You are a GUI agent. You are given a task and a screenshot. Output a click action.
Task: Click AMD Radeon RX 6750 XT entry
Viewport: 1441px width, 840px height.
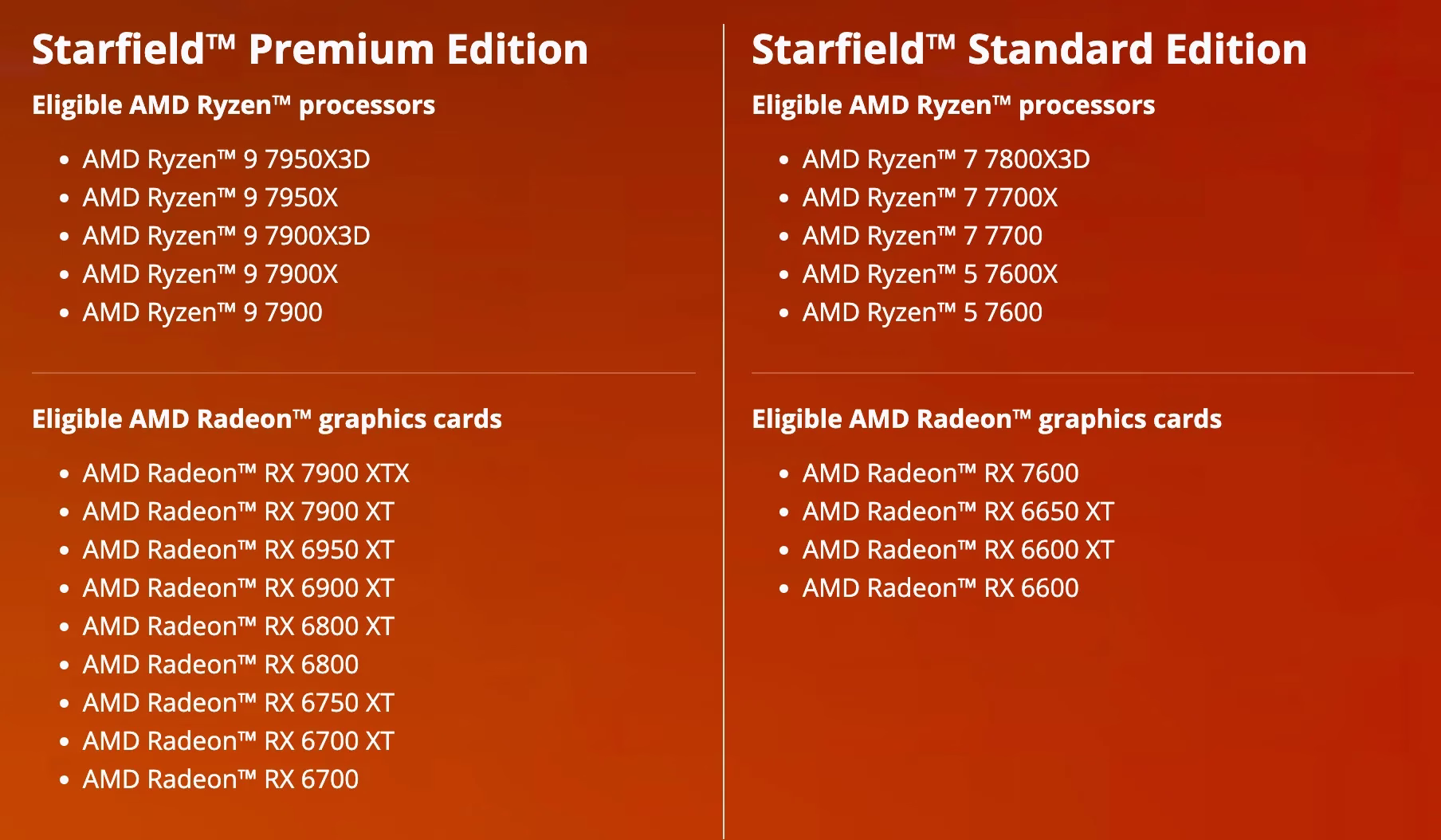[238, 703]
